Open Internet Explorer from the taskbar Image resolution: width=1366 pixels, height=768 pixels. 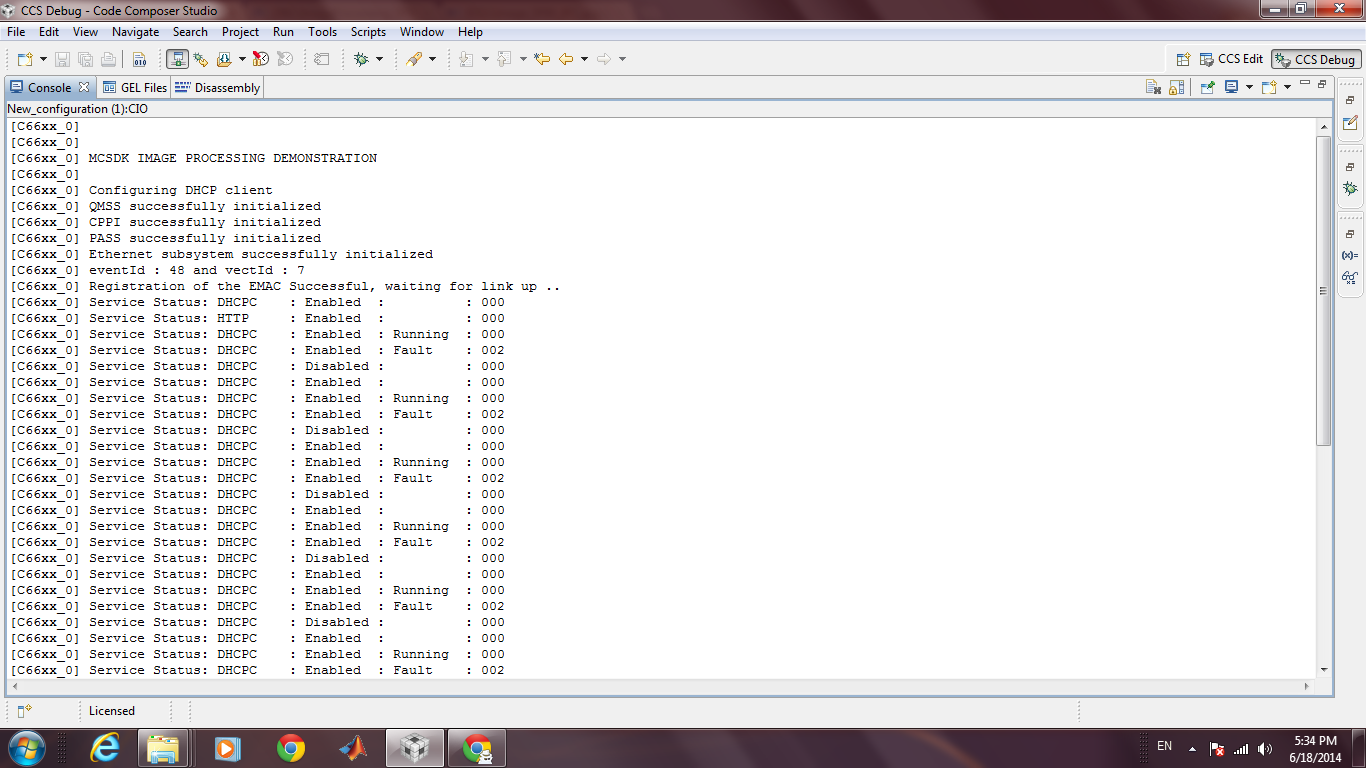point(105,747)
